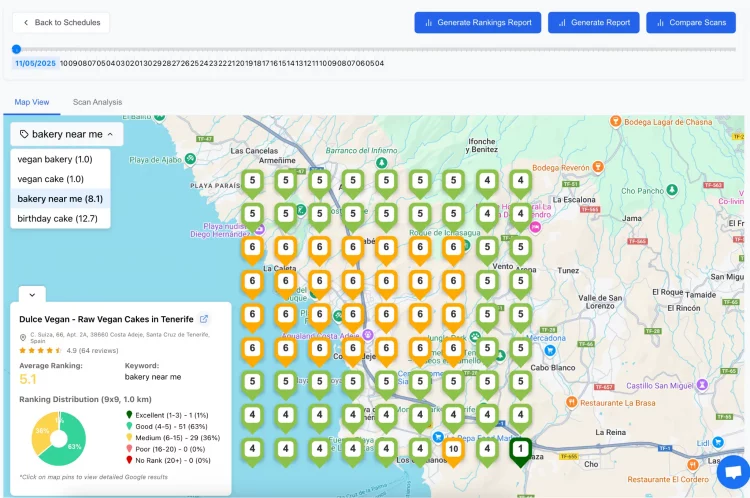Click the location pin icon beside address
This screenshot has width=750, height=498.
point(22,338)
